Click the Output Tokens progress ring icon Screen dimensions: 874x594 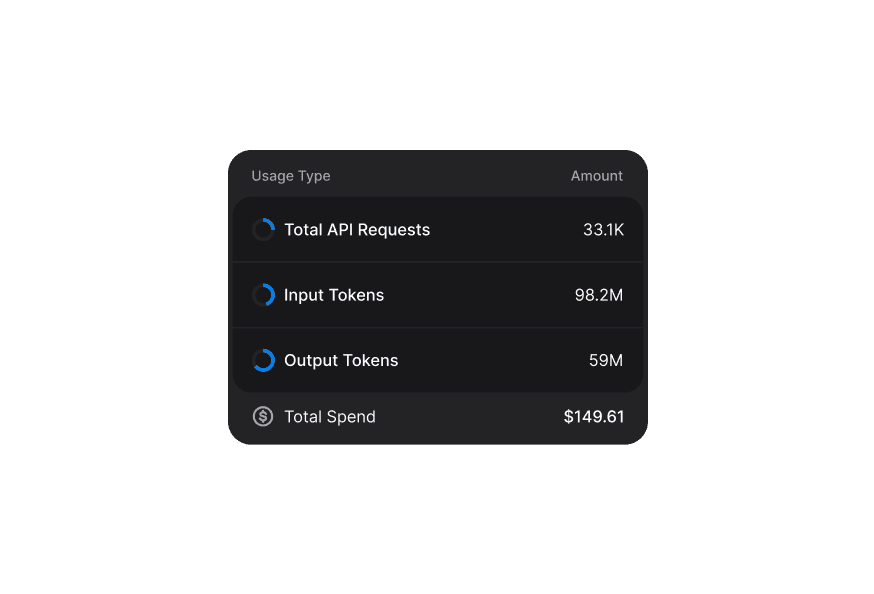click(x=263, y=361)
